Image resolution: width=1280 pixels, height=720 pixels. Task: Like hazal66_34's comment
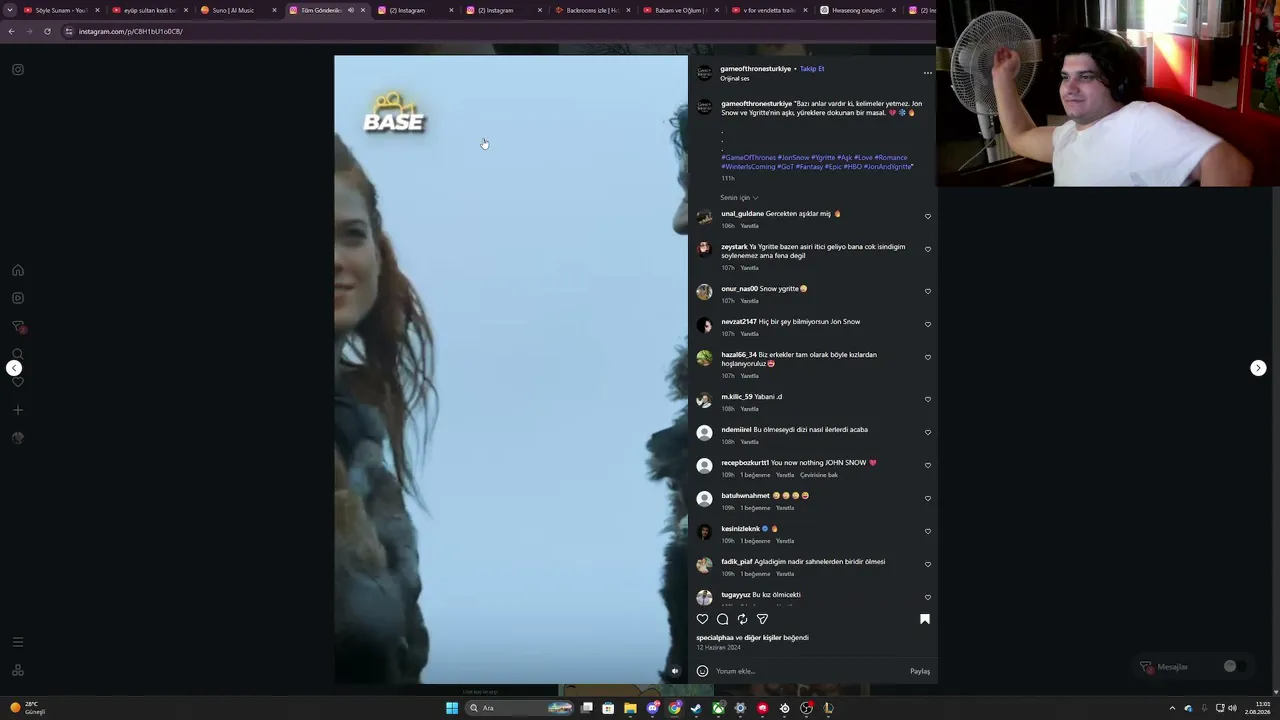pos(927,357)
